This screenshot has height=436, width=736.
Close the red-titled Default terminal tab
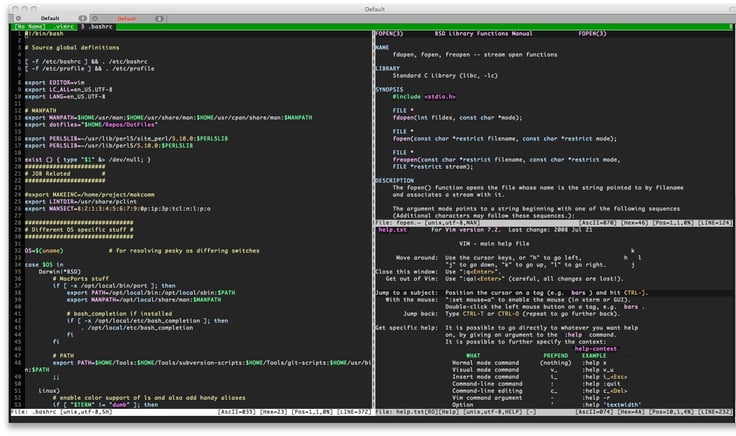click(95, 18)
